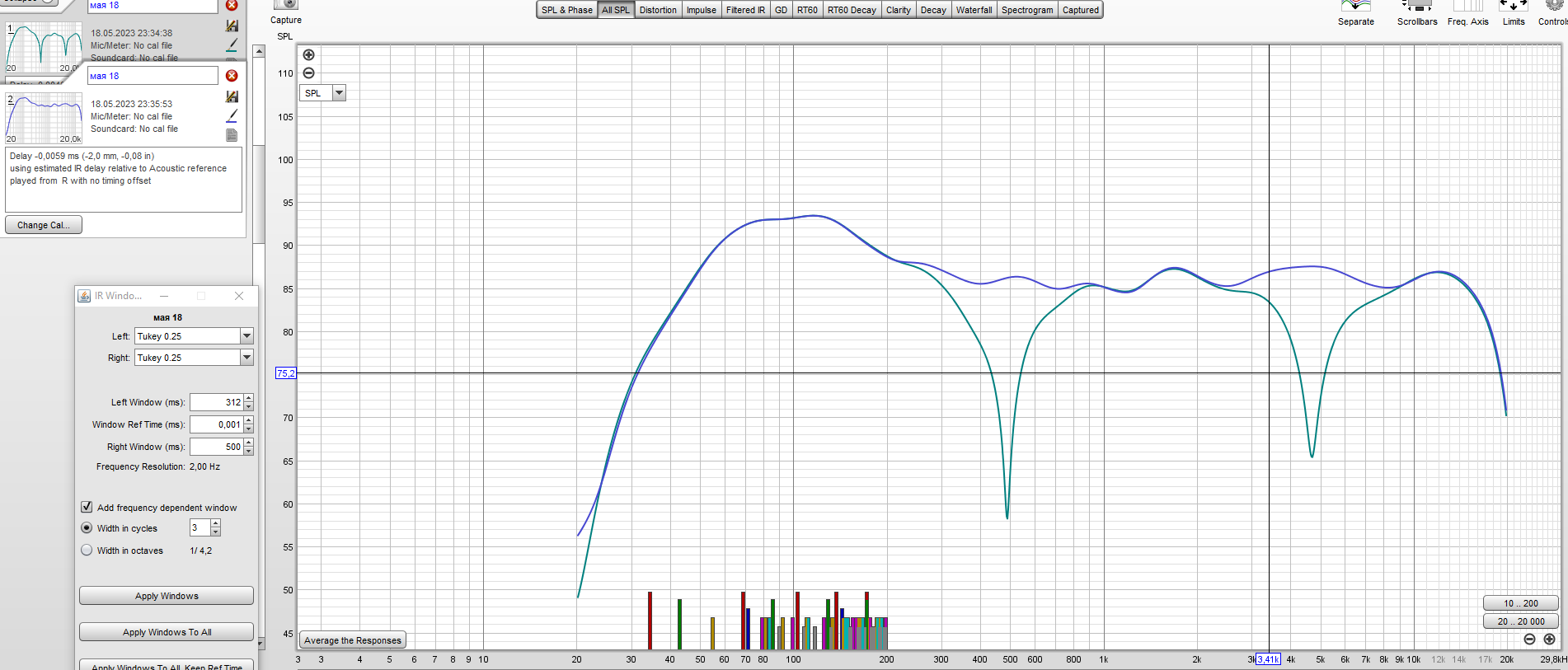Click the Freq. Axis toggle icon
1568x670 pixels.
tap(1467, 7)
